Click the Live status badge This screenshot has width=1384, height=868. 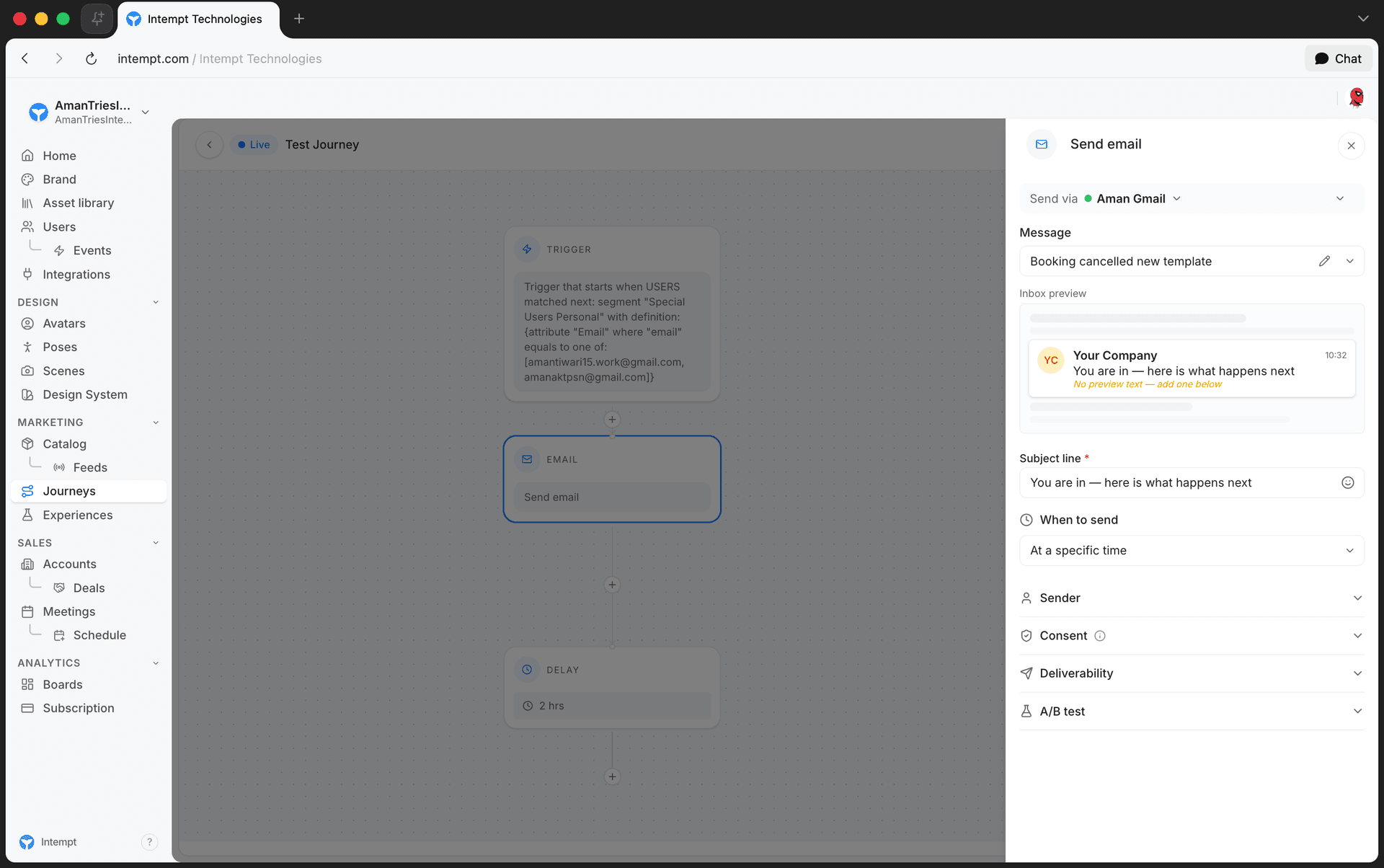point(254,145)
